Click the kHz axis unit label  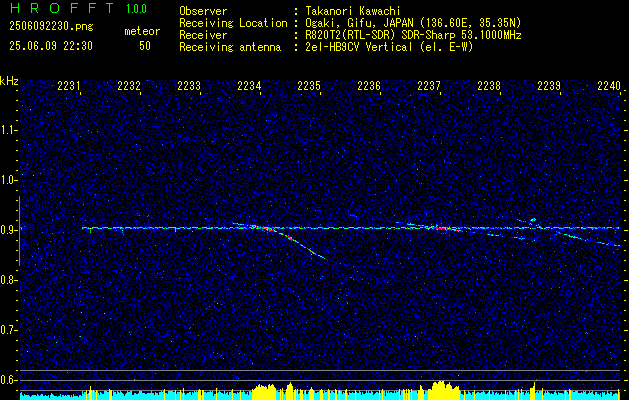tap(9, 81)
